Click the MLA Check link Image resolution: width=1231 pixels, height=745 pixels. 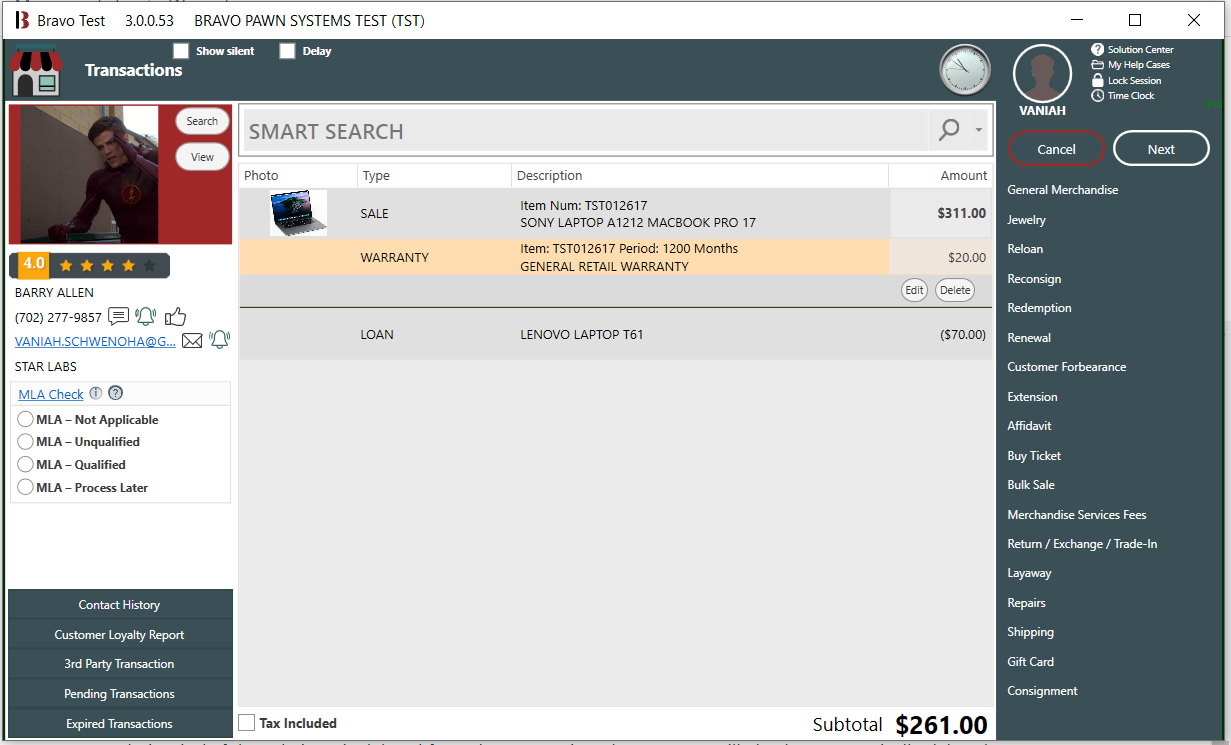tap(51, 394)
